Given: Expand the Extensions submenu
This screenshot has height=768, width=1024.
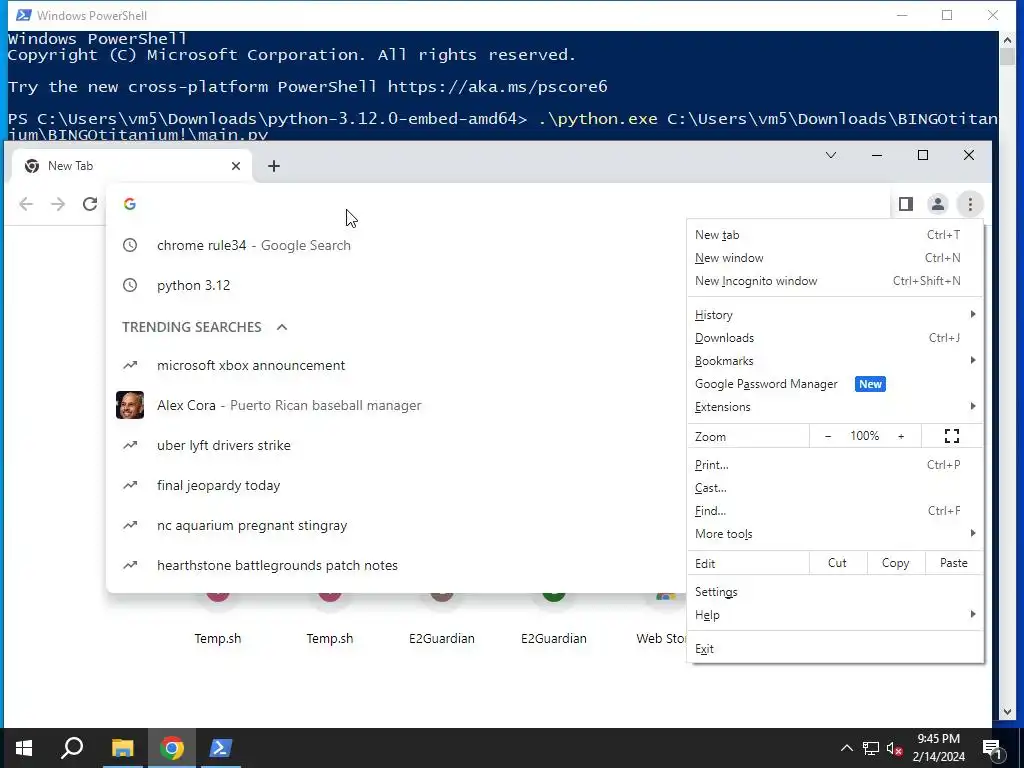Looking at the screenshot, I should (x=835, y=407).
